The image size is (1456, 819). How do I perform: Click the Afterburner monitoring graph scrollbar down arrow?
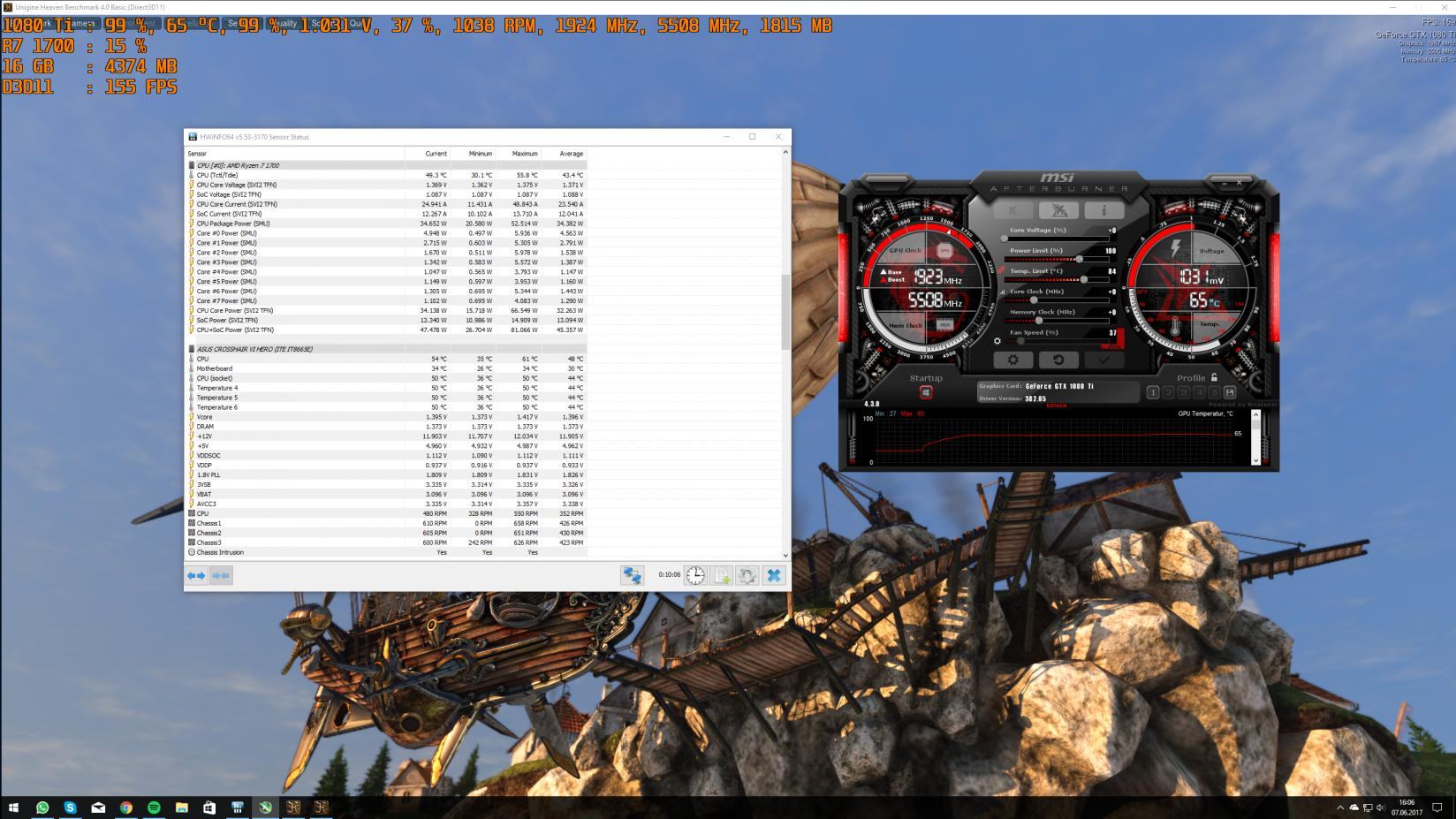(1255, 459)
